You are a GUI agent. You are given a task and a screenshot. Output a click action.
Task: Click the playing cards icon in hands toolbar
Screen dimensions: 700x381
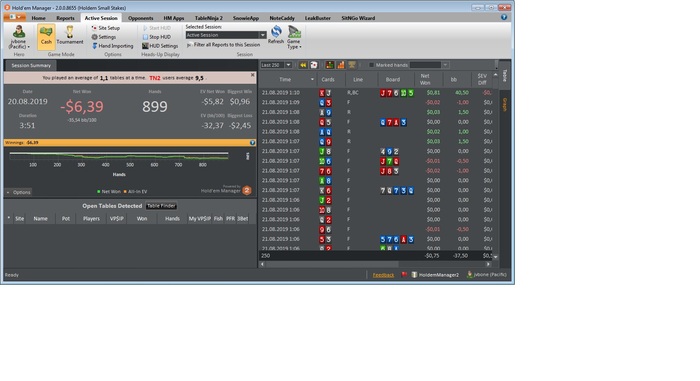coord(314,65)
